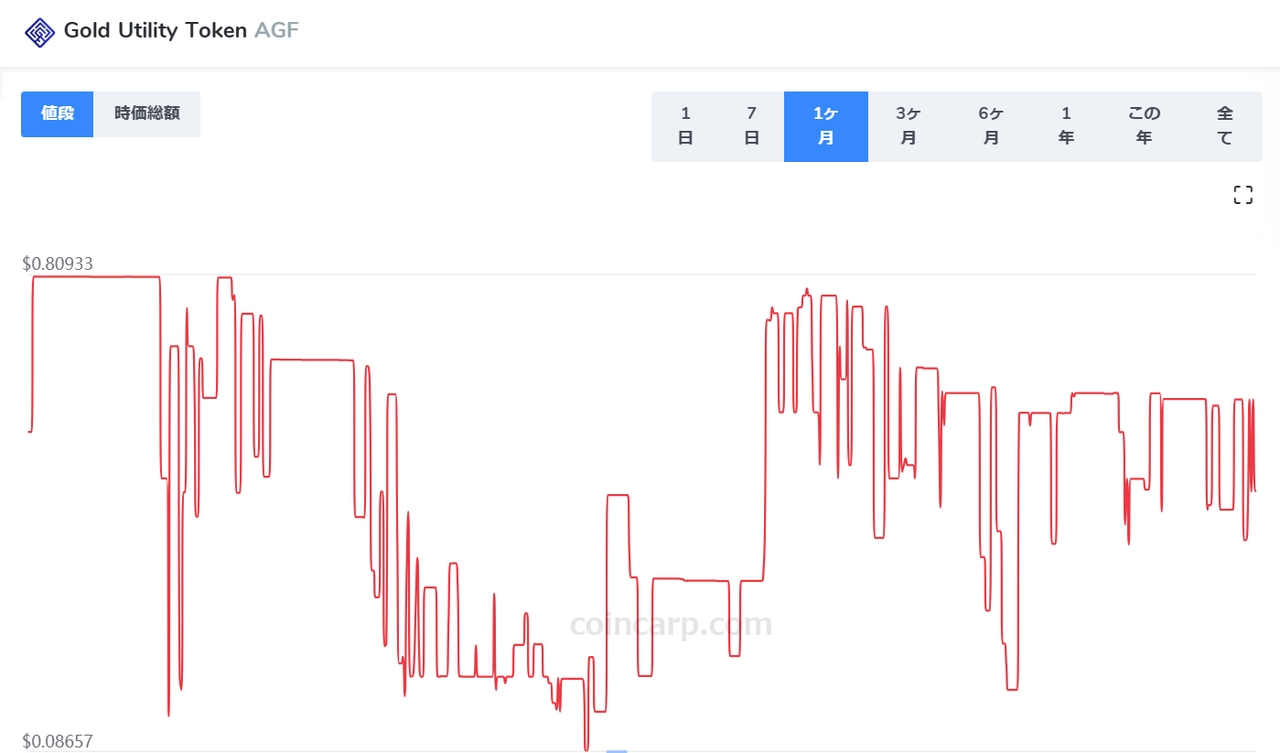Click the coincarp.com watermark in chart

(671, 625)
